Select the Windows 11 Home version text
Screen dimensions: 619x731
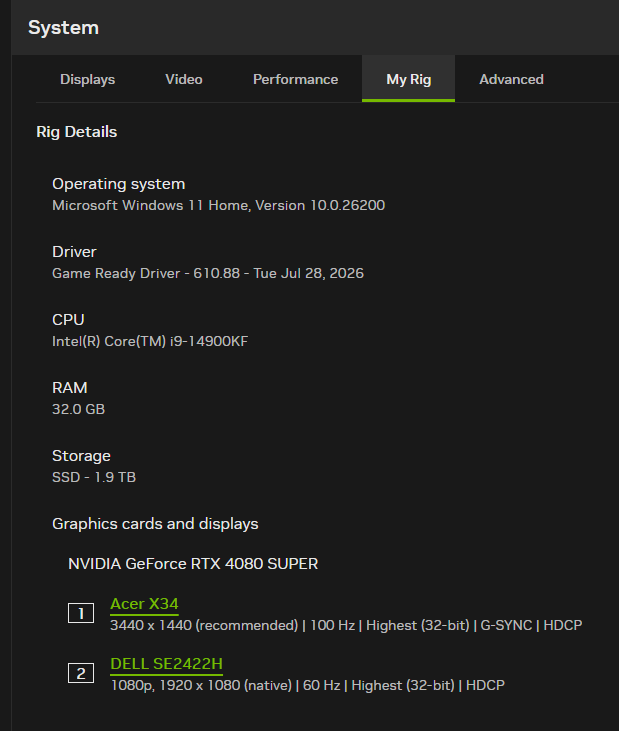pos(219,206)
